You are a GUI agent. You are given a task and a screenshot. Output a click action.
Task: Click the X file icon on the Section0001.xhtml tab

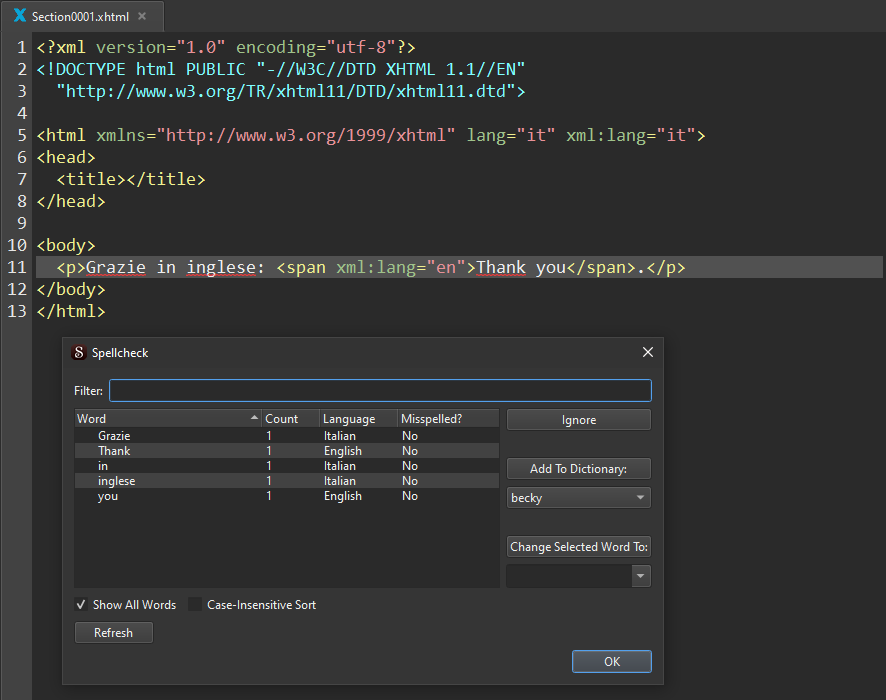[20, 17]
